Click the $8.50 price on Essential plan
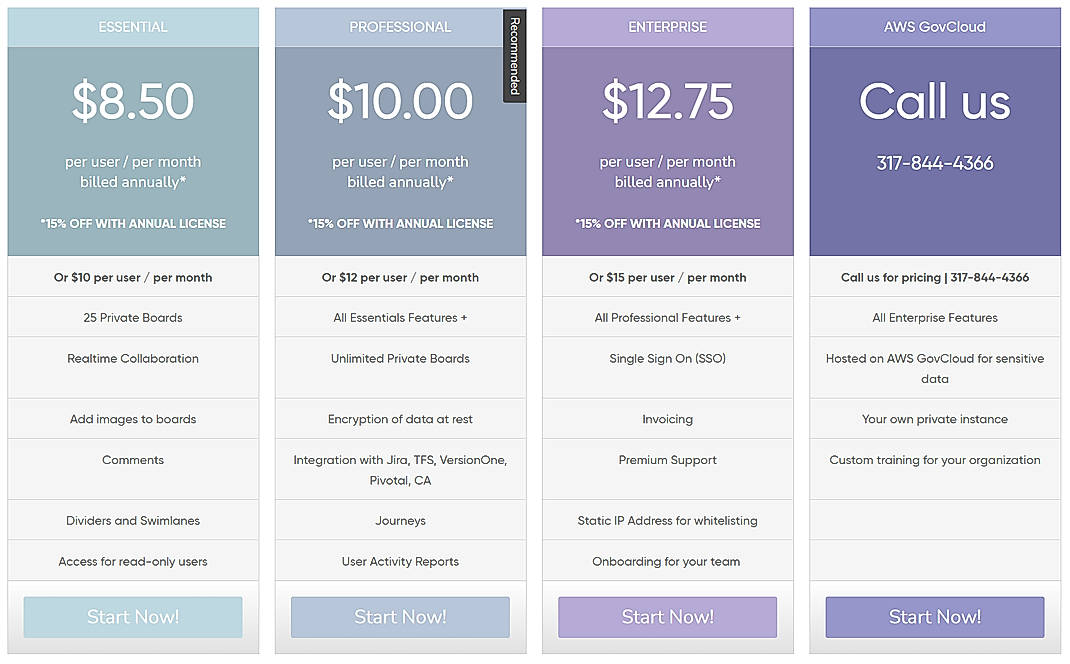The width and height of the screenshot is (1070, 664). point(132,100)
